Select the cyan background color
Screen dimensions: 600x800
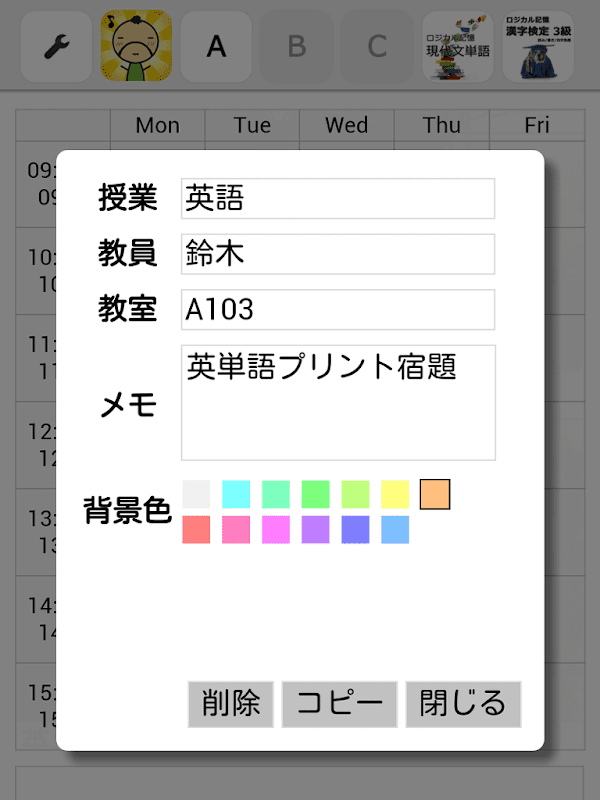tap(236, 494)
